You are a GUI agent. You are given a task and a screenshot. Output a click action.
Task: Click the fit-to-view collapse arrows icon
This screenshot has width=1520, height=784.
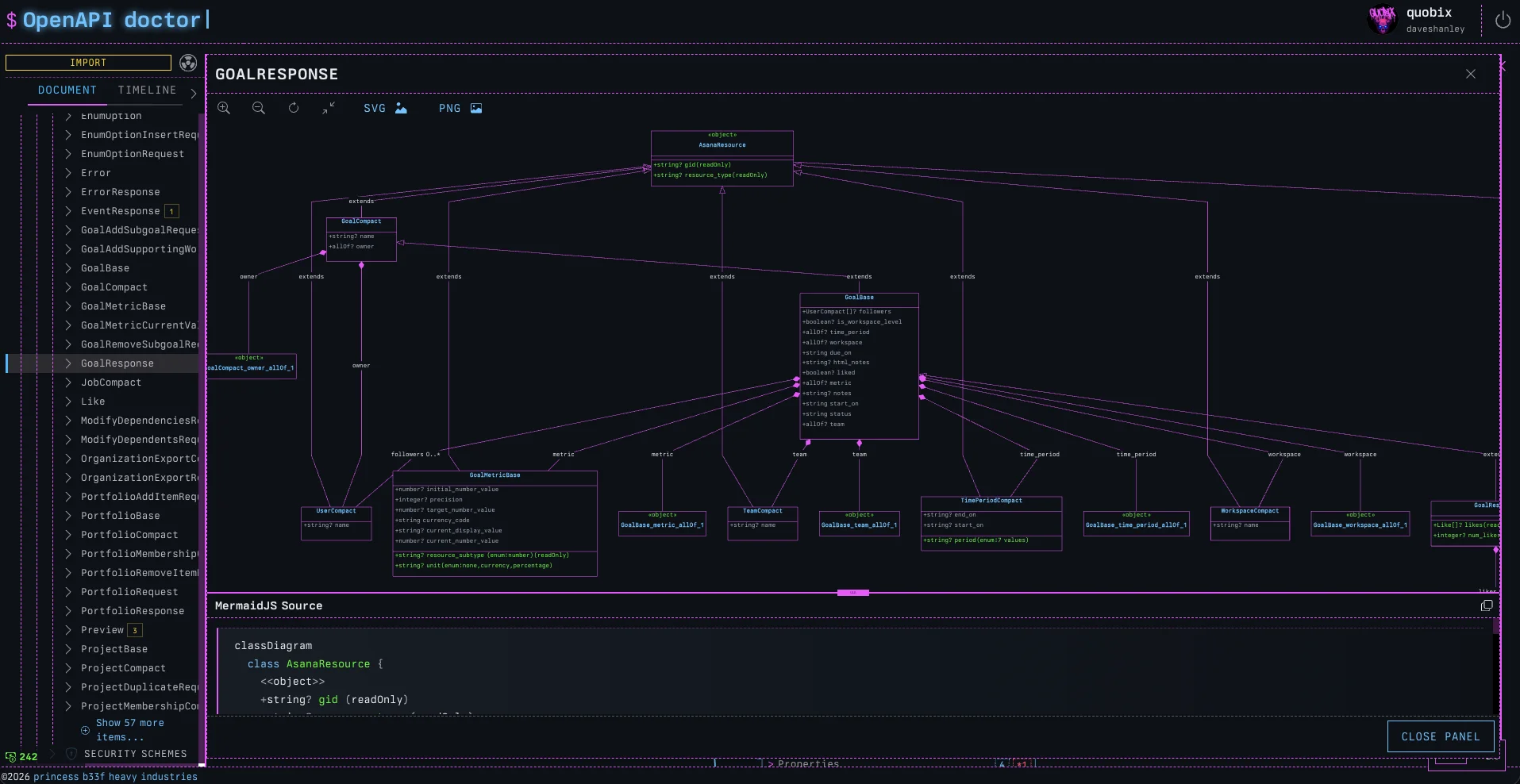tap(329, 108)
